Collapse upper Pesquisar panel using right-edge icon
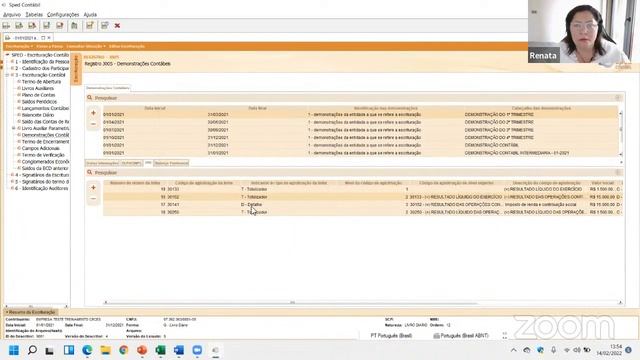Screen dimensions: 640x360 click(618, 98)
